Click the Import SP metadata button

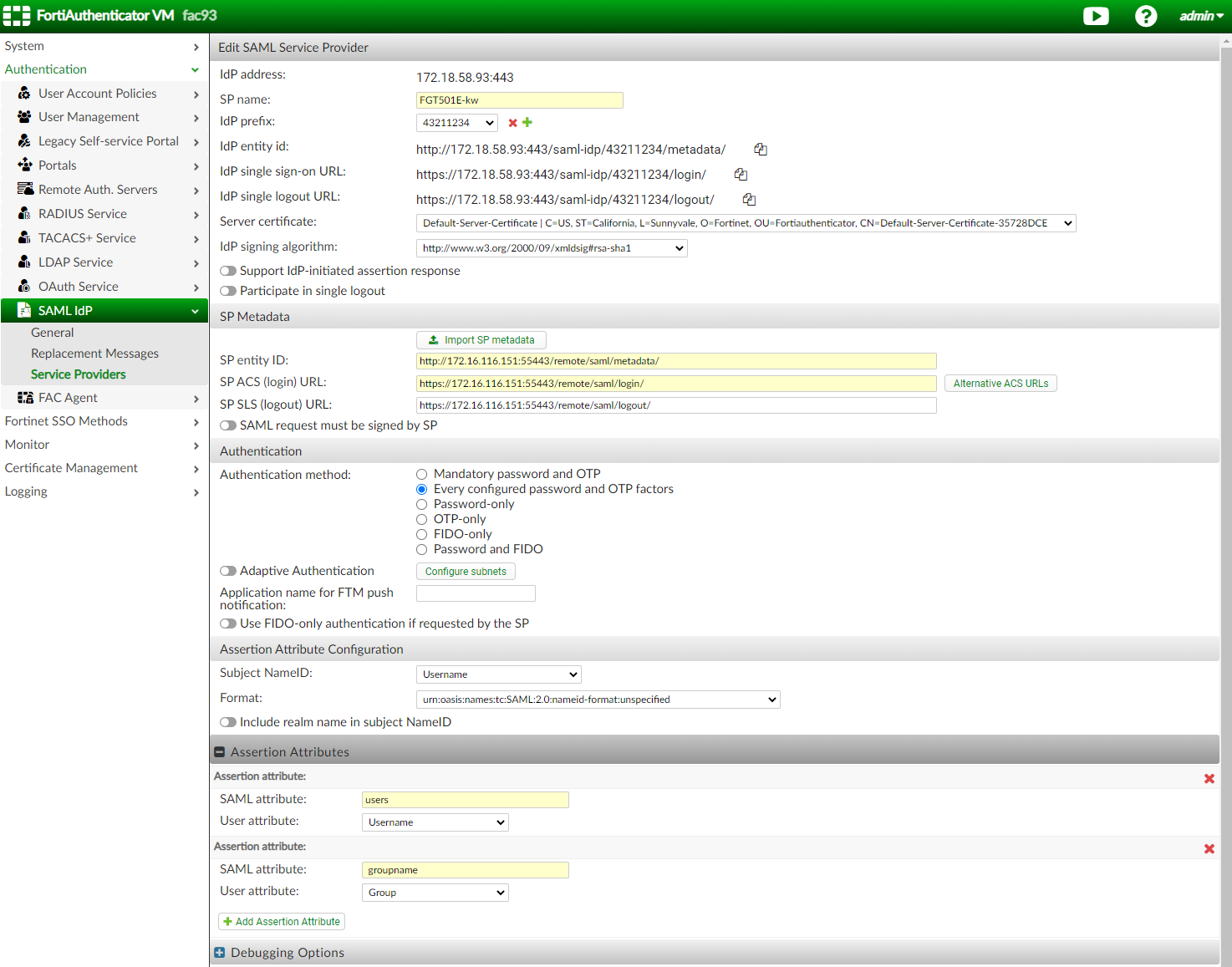(481, 339)
